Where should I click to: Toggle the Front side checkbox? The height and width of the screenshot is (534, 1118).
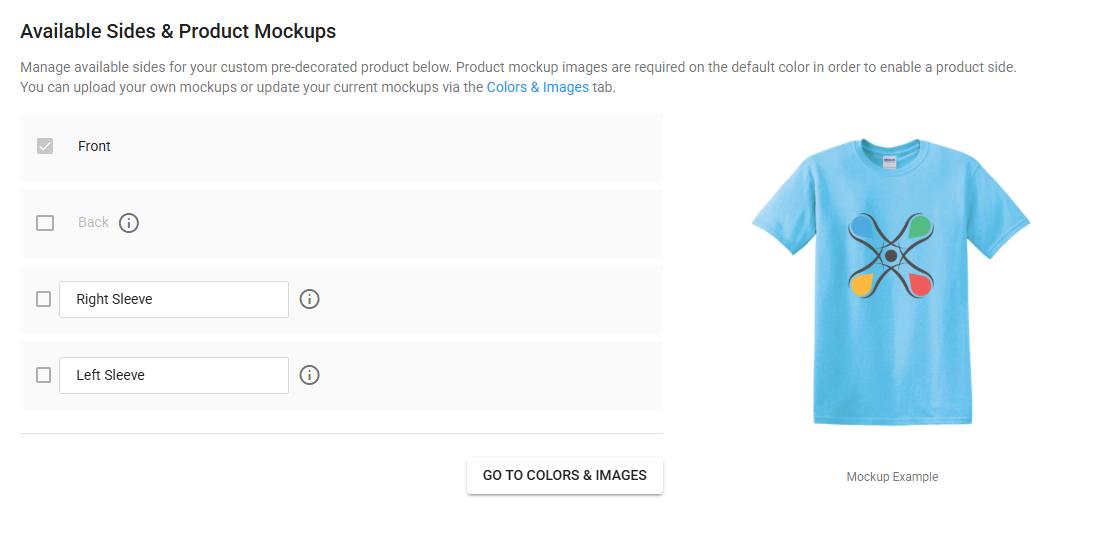point(45,146)
